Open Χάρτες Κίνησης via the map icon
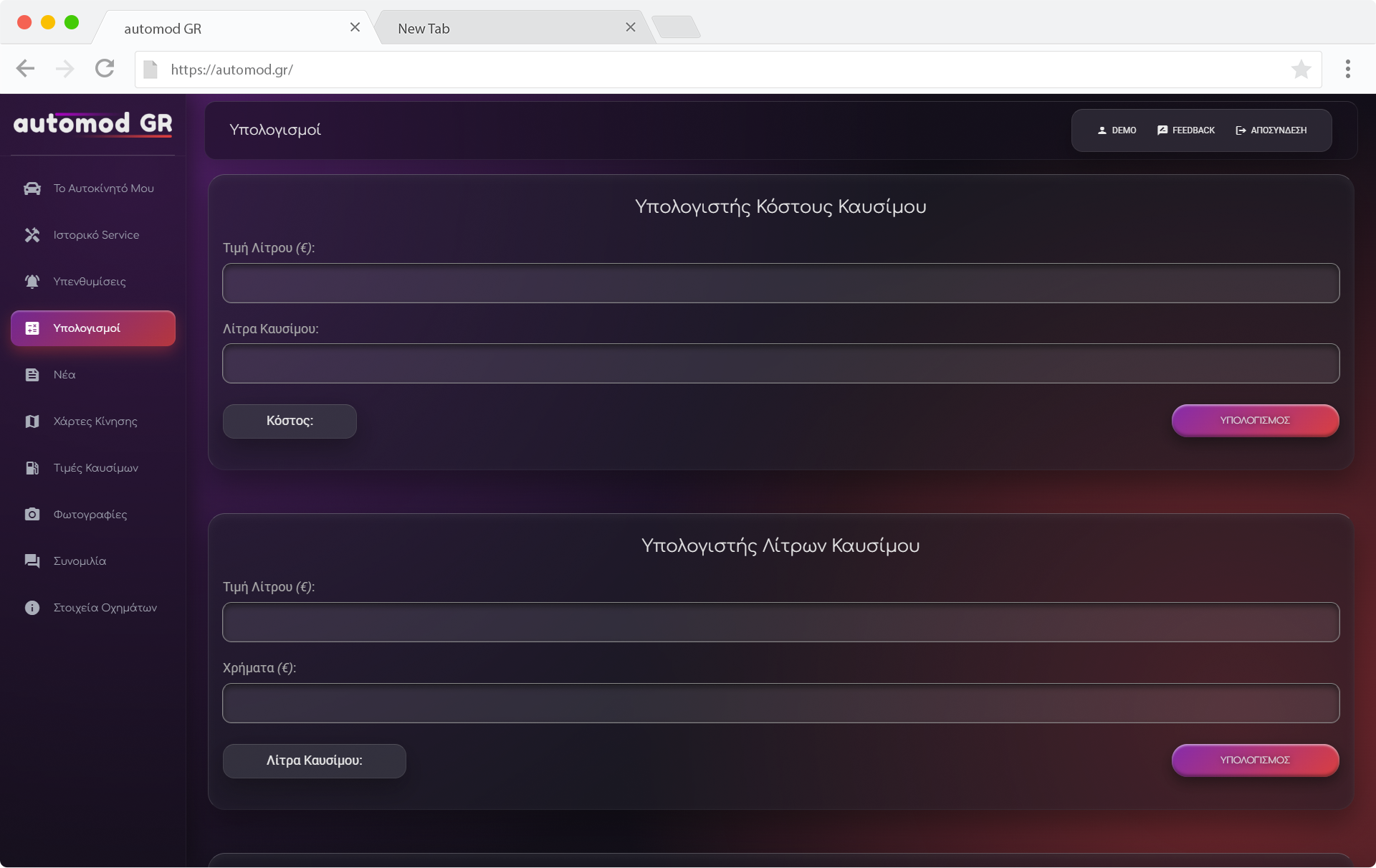 point(32,421)
